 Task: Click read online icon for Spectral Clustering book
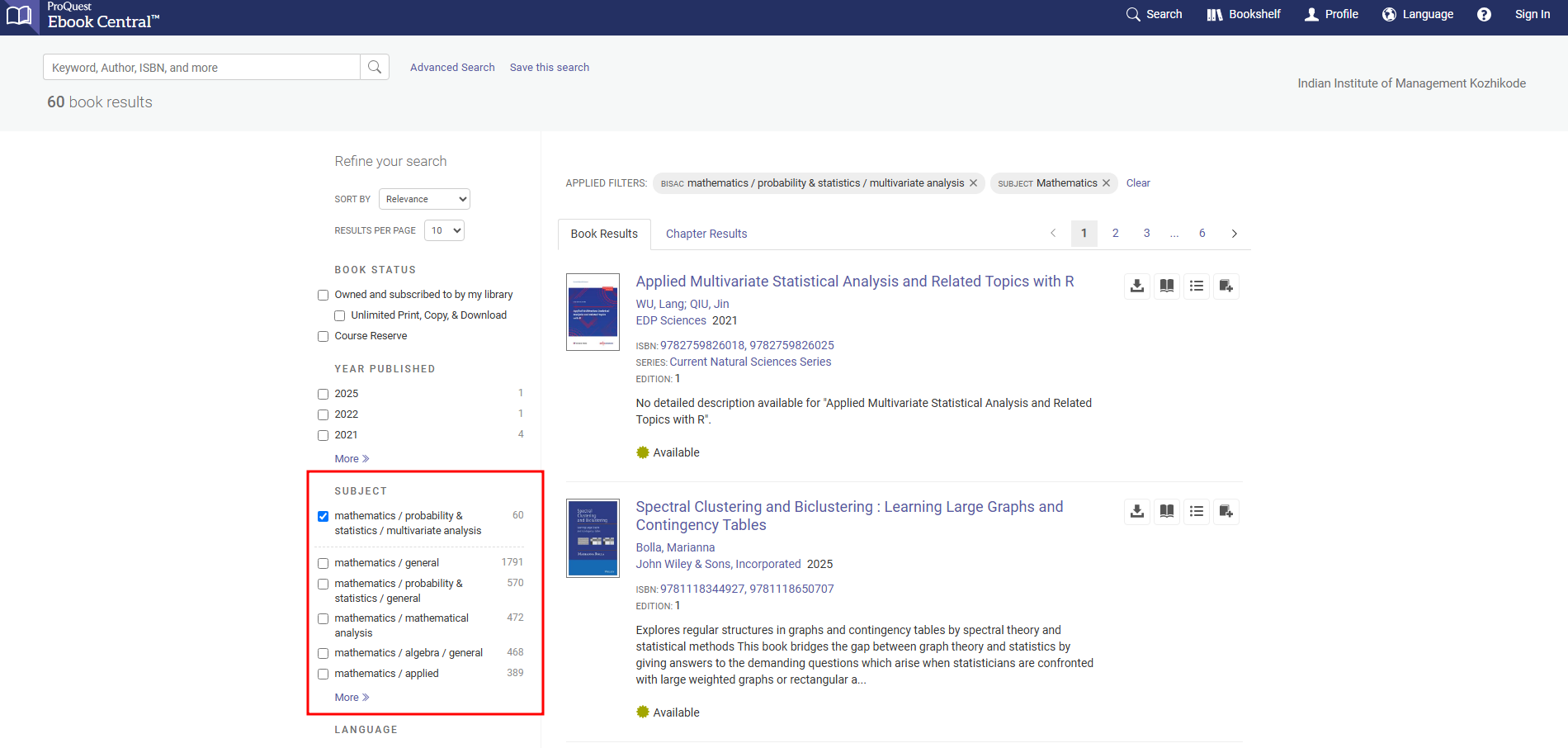point(1166,511)
